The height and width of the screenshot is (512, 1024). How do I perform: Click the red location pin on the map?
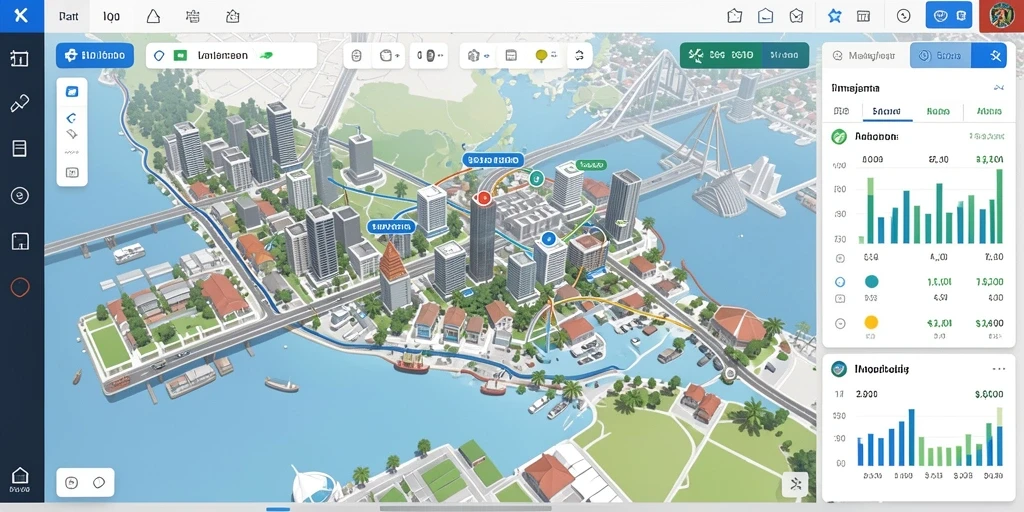click(x=483, y=197)
